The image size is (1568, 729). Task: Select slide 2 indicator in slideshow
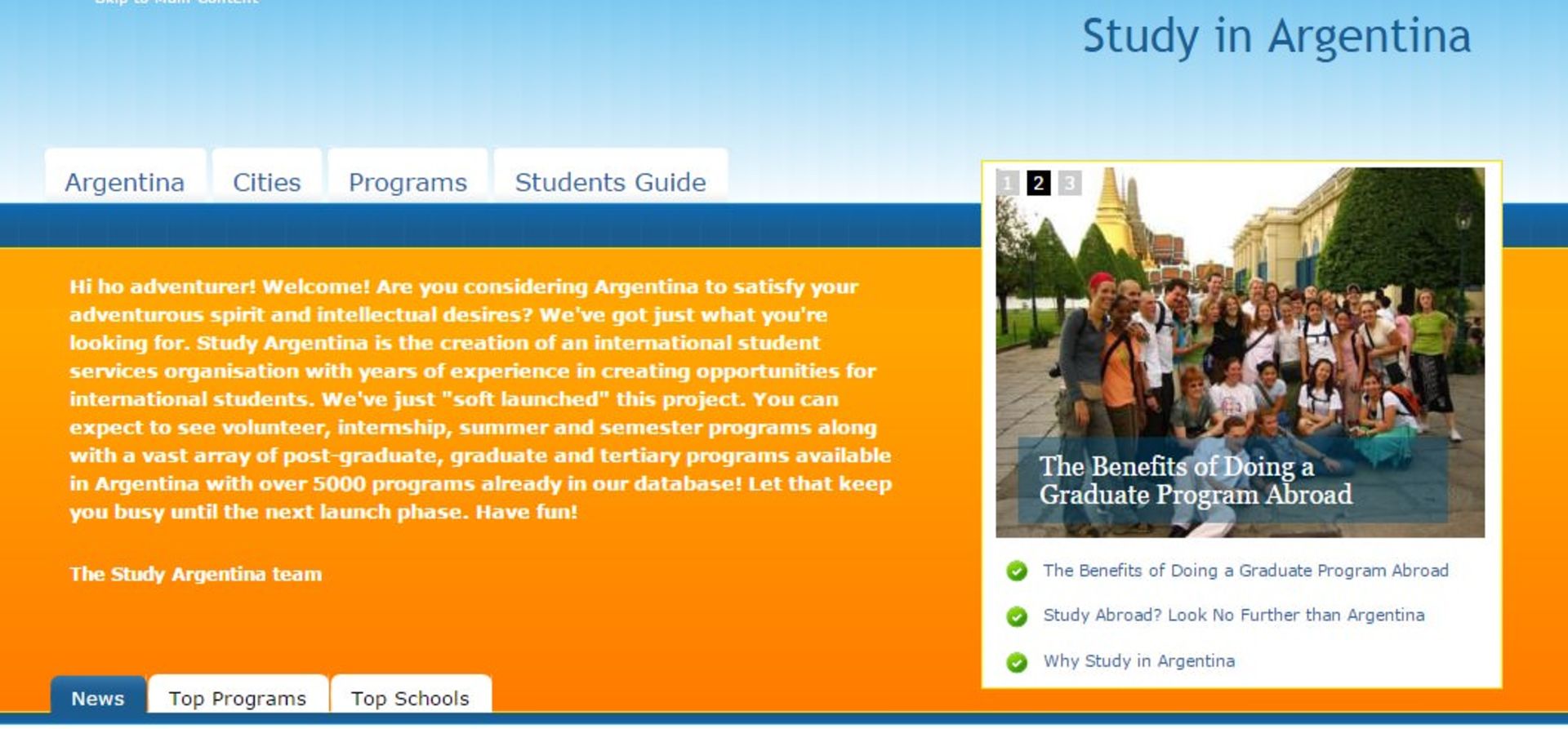1039,183
